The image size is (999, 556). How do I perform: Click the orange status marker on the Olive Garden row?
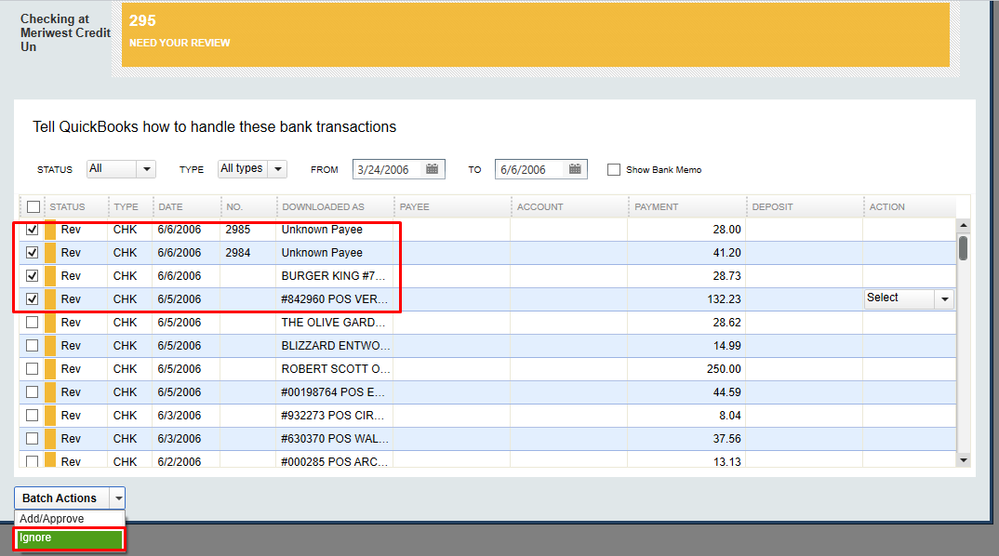[x=50, y=322]
